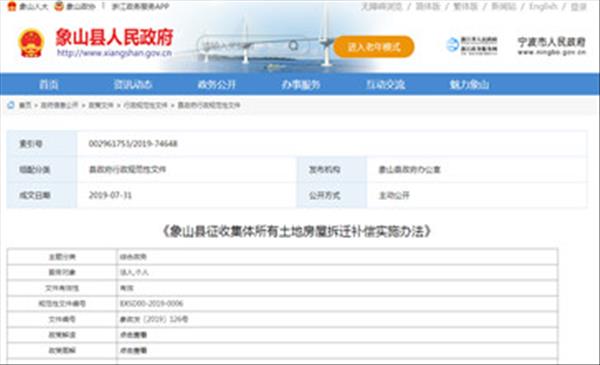Click the 法人,个人 value

tap(134, 272)
